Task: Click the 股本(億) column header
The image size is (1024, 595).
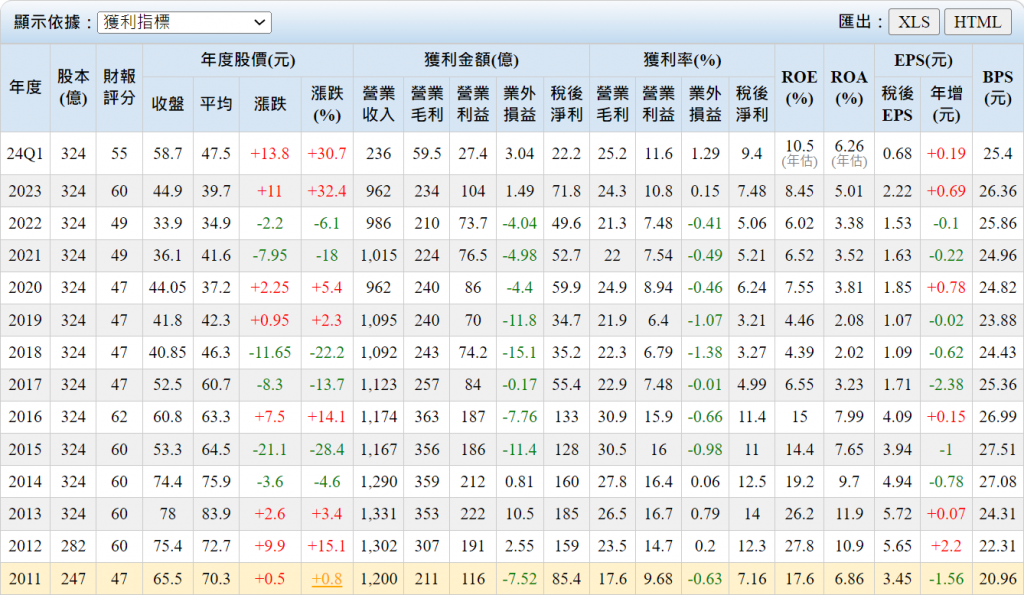Action: (72, 87)
